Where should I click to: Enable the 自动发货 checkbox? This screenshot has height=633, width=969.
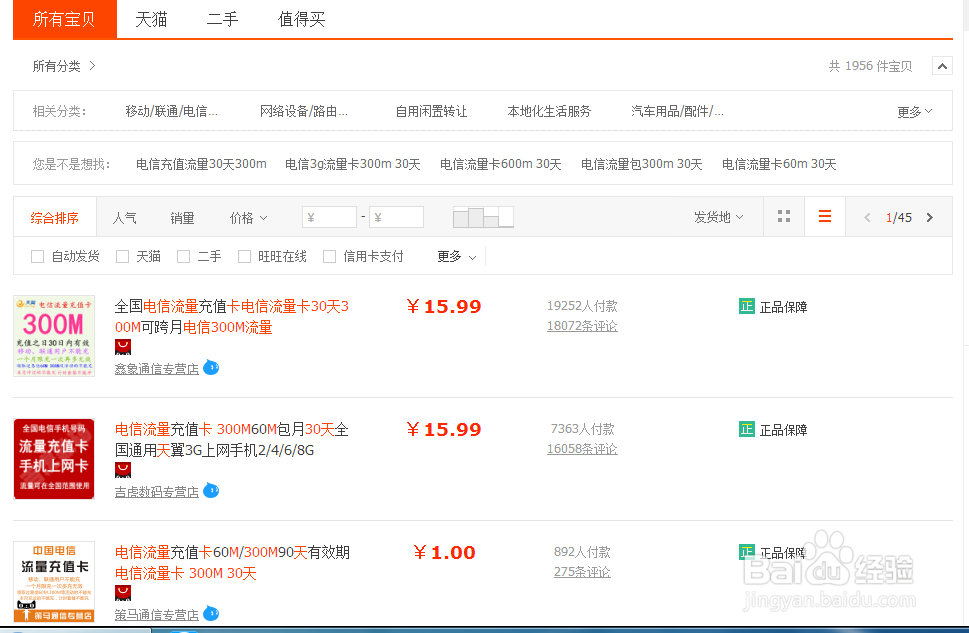(38, 257)
